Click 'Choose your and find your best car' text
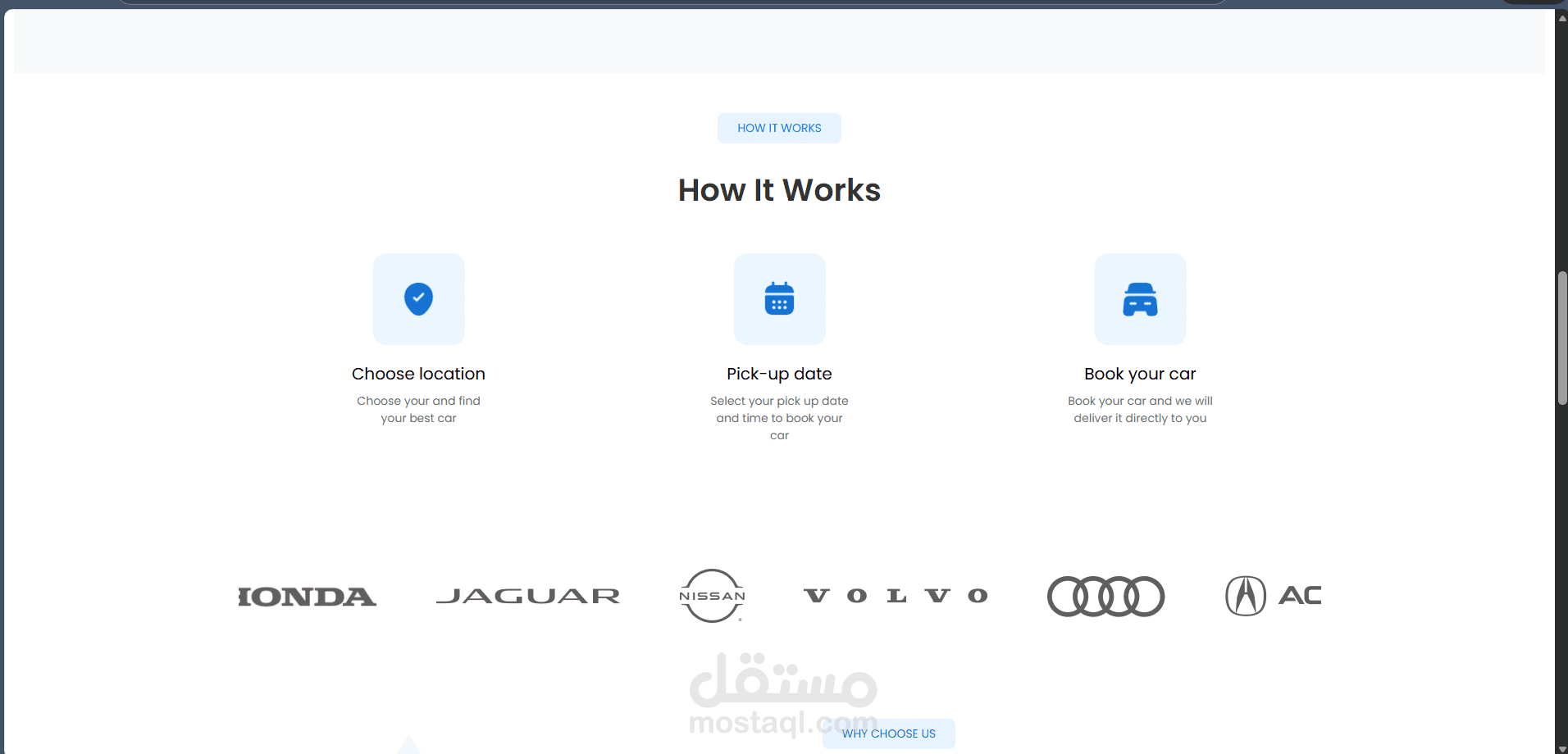 click(418, 409)
